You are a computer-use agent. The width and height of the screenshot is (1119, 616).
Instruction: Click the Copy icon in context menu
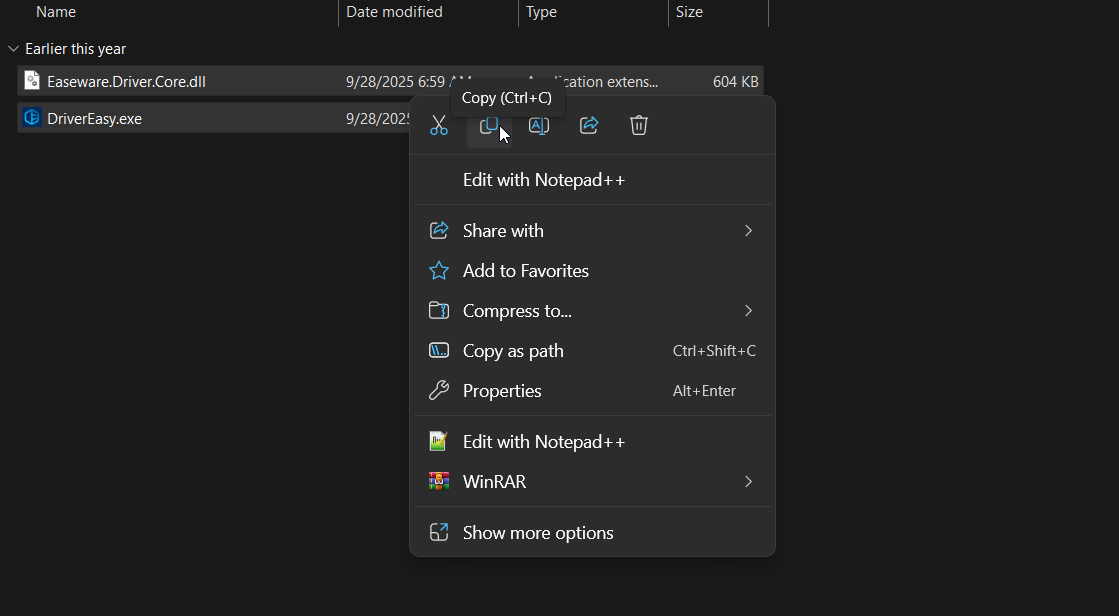coord(489,126)
